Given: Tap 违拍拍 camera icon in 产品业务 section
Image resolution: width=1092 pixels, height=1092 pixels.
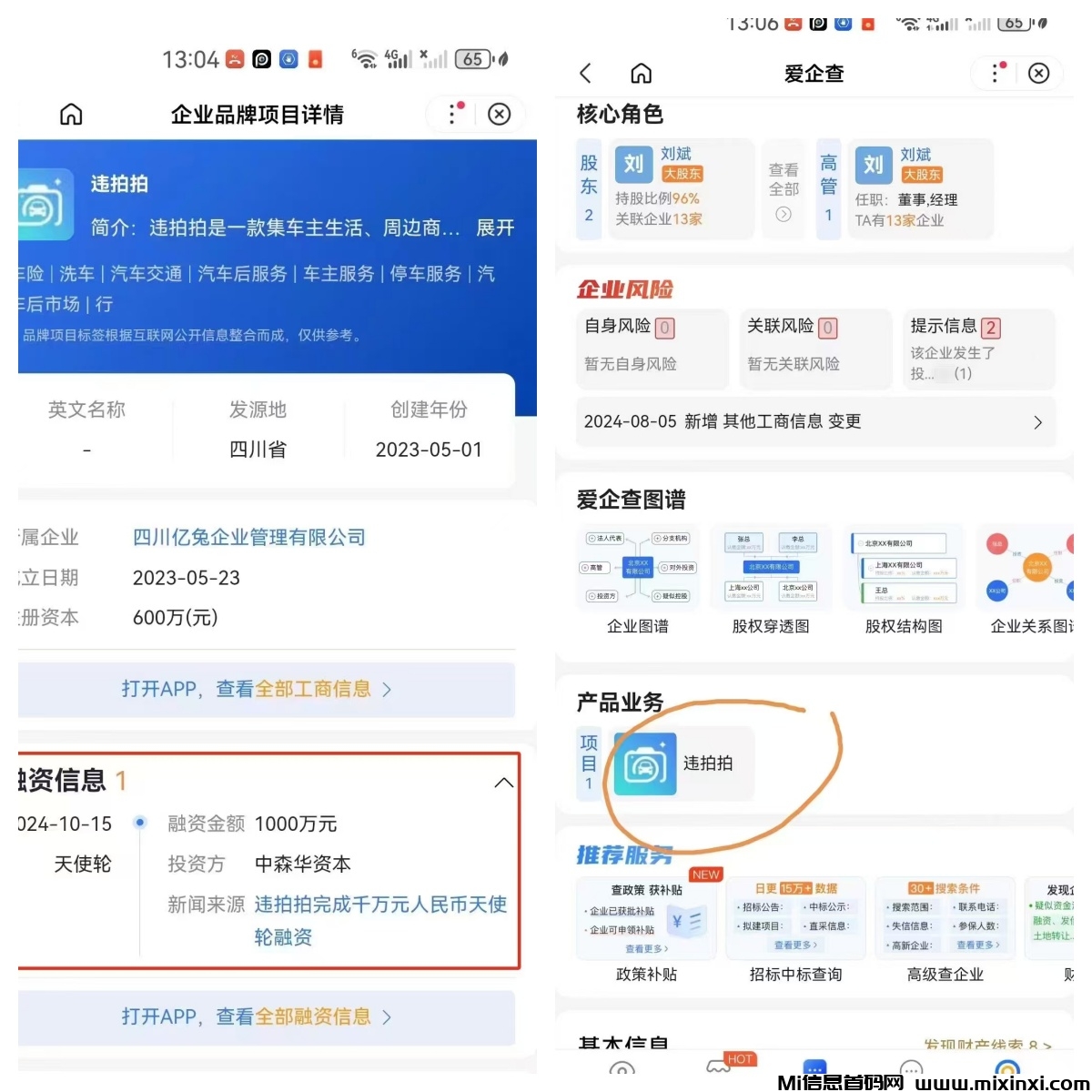Looking at the screenshot, I should [645, 764].
